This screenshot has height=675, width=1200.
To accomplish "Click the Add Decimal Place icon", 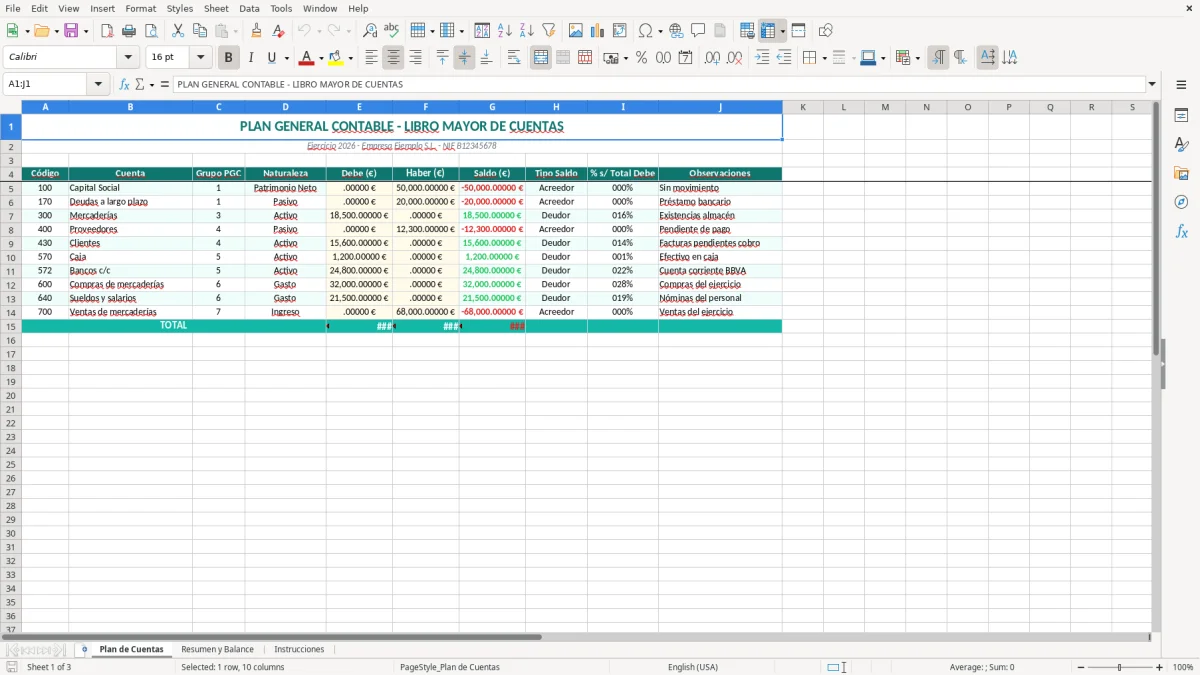I will coord(712,58).
